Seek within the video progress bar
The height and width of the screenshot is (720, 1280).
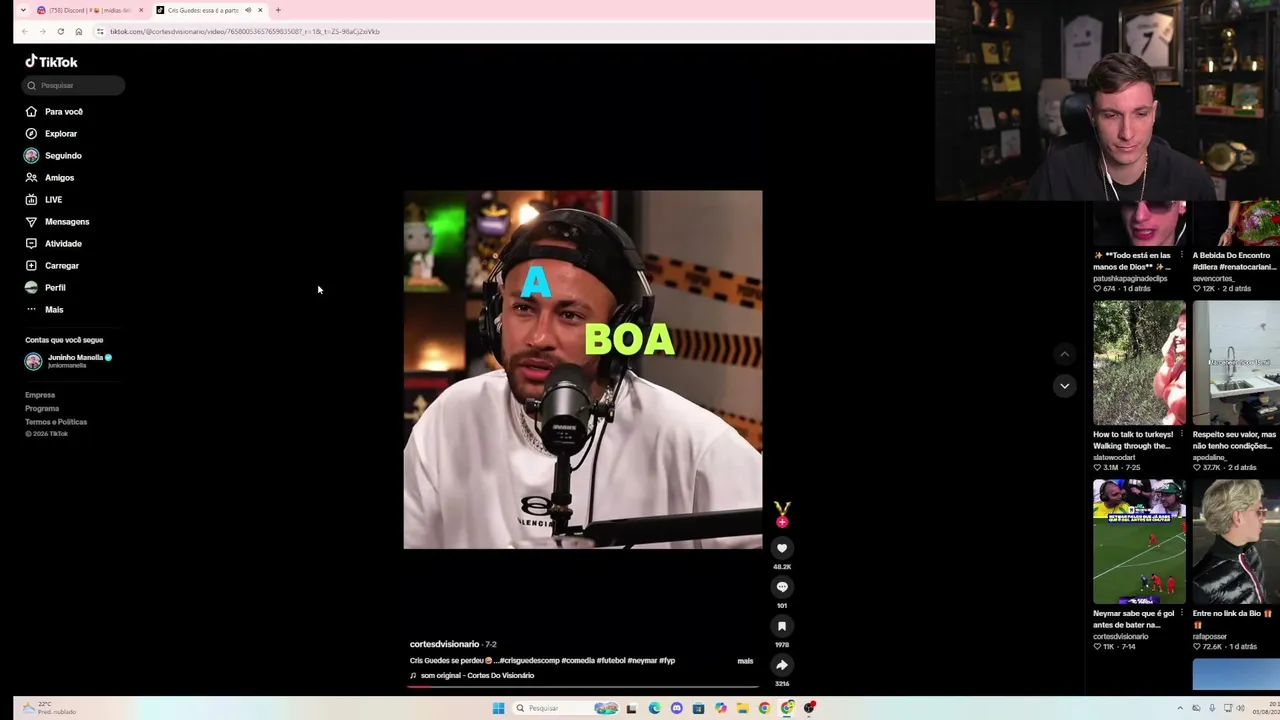tap(583, 686)
